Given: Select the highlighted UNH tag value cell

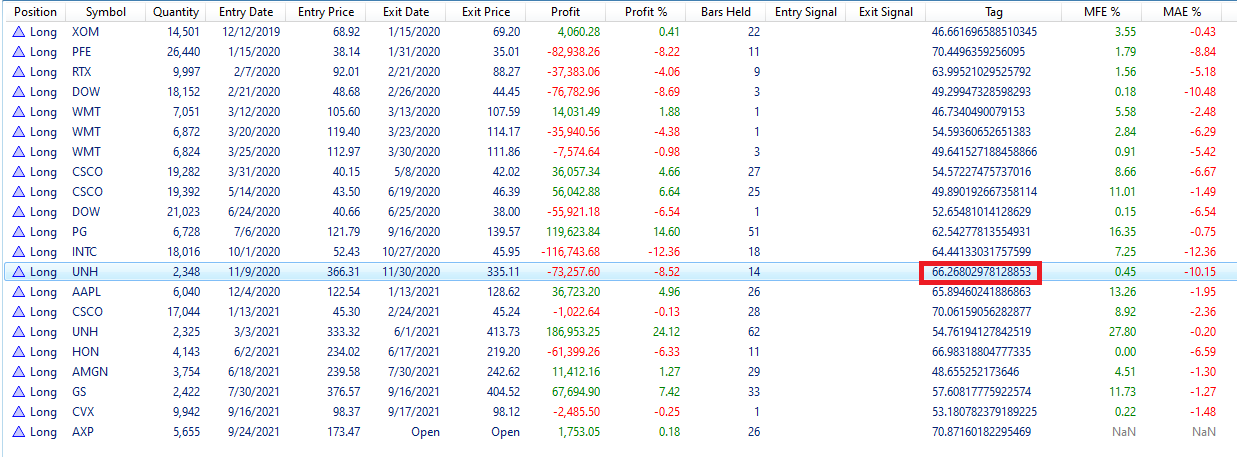Looking at the screenshot, I should (980, 272).
